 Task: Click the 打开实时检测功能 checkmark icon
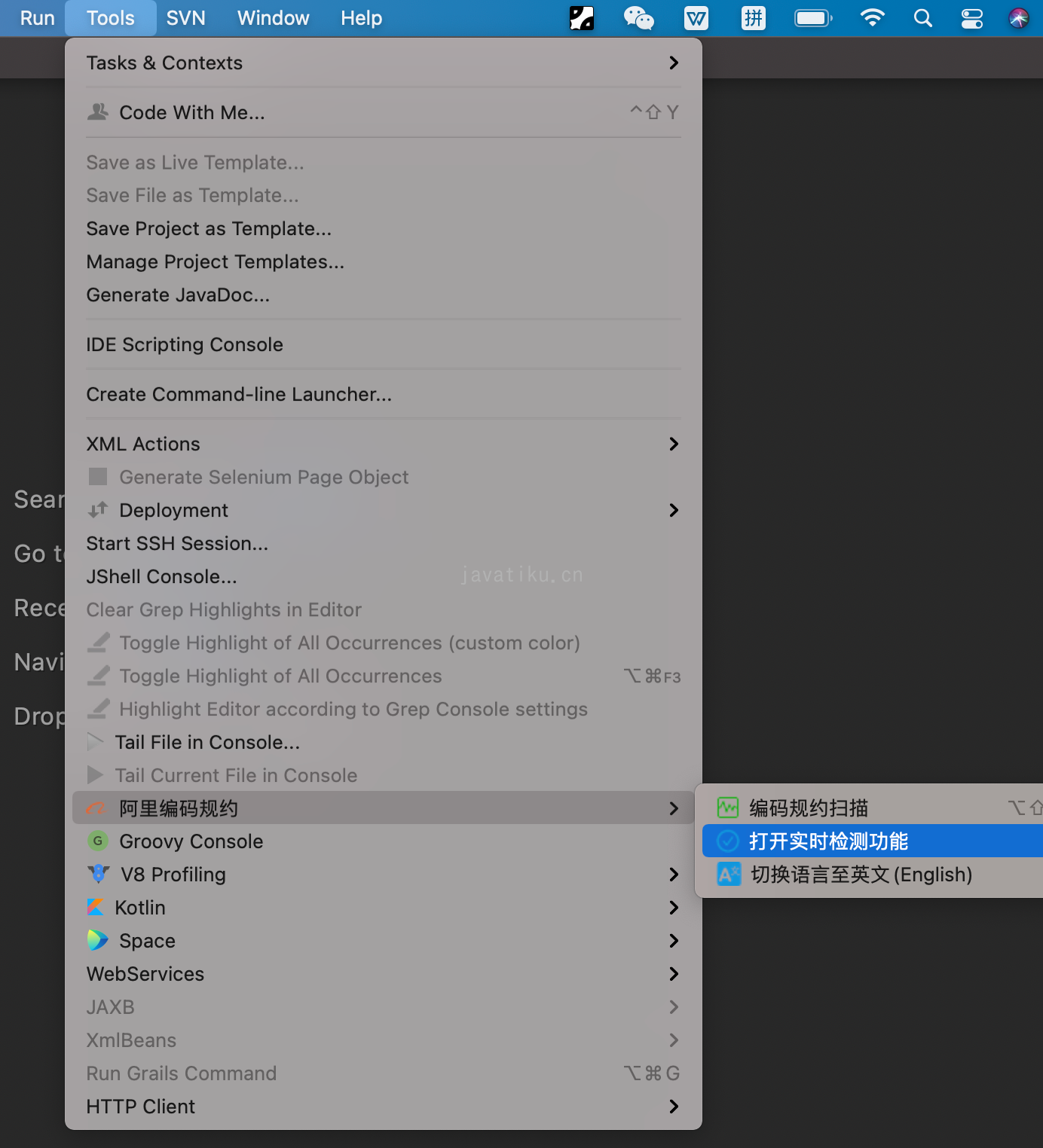point(728,841)
